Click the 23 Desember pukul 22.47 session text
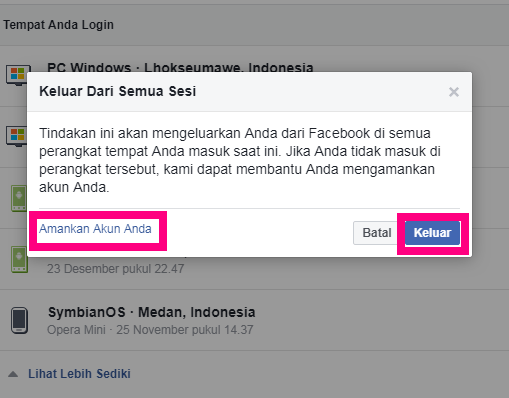509x398 pixels. [115, 269]
